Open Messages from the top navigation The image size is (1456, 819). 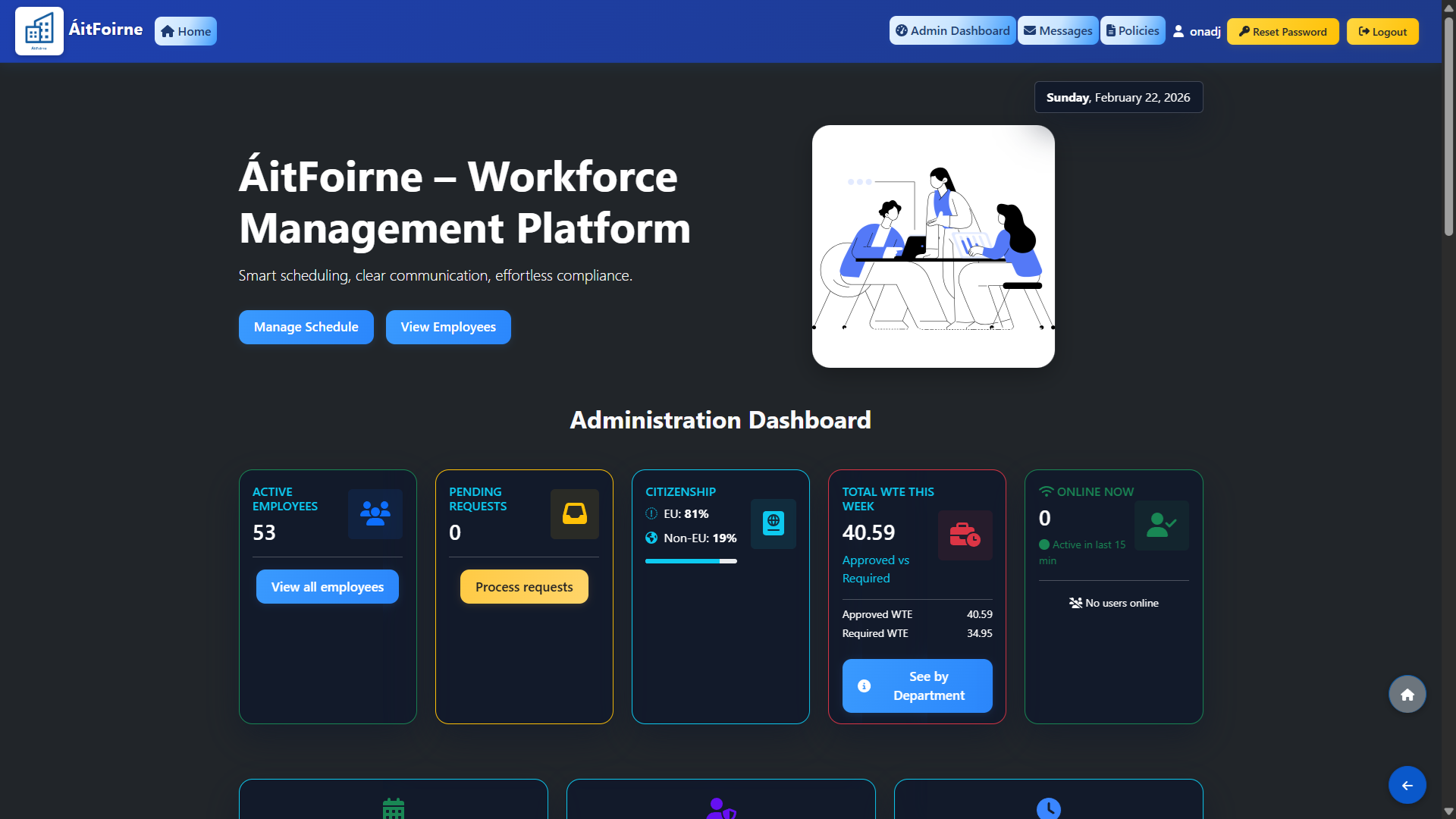[x=1058, y=30]
